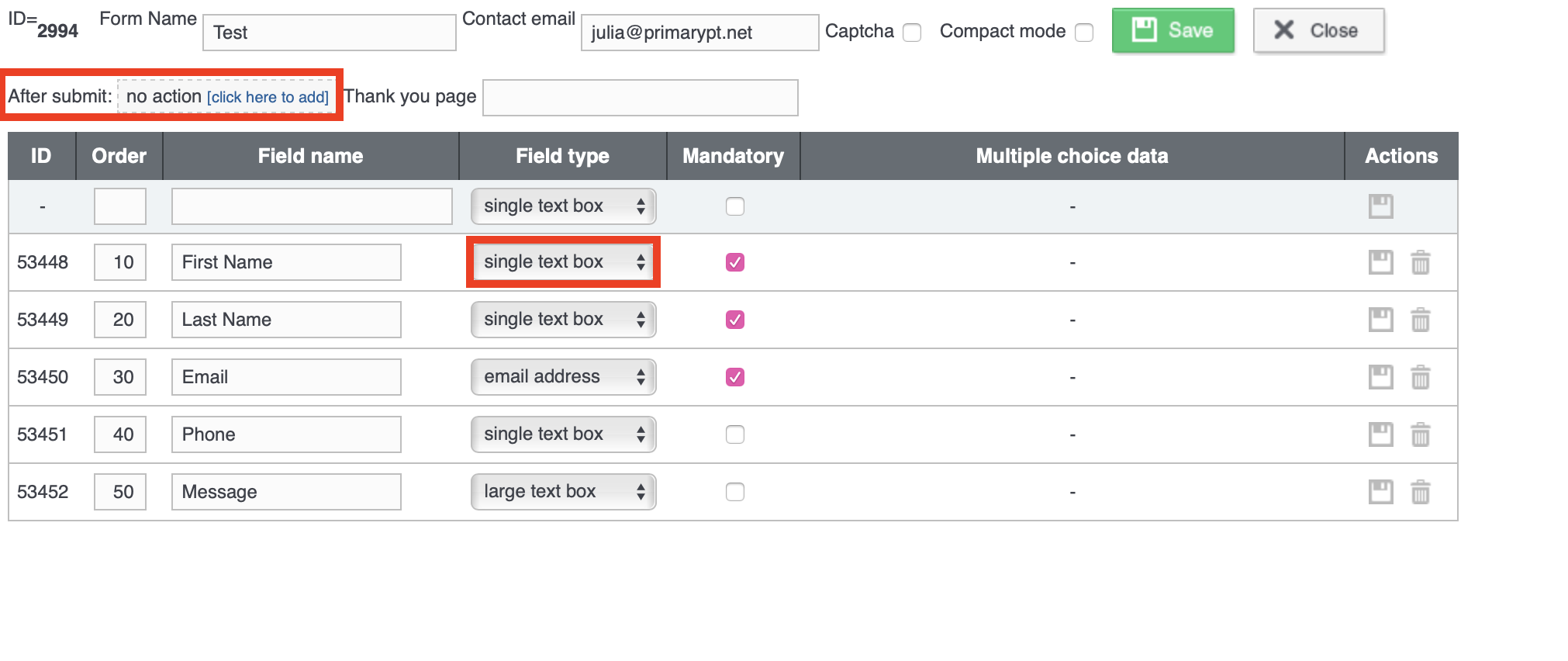Enable the Captcha checkbox

911,32
